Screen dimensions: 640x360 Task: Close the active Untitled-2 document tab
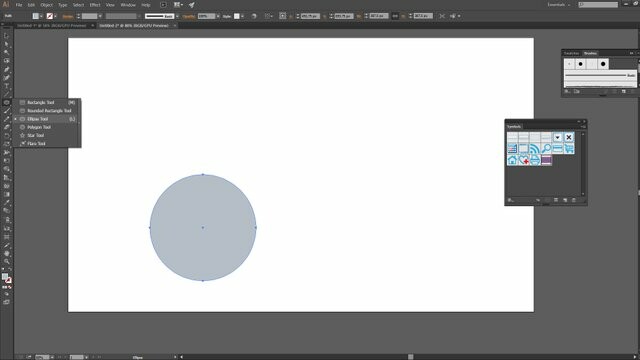[175, 25]
